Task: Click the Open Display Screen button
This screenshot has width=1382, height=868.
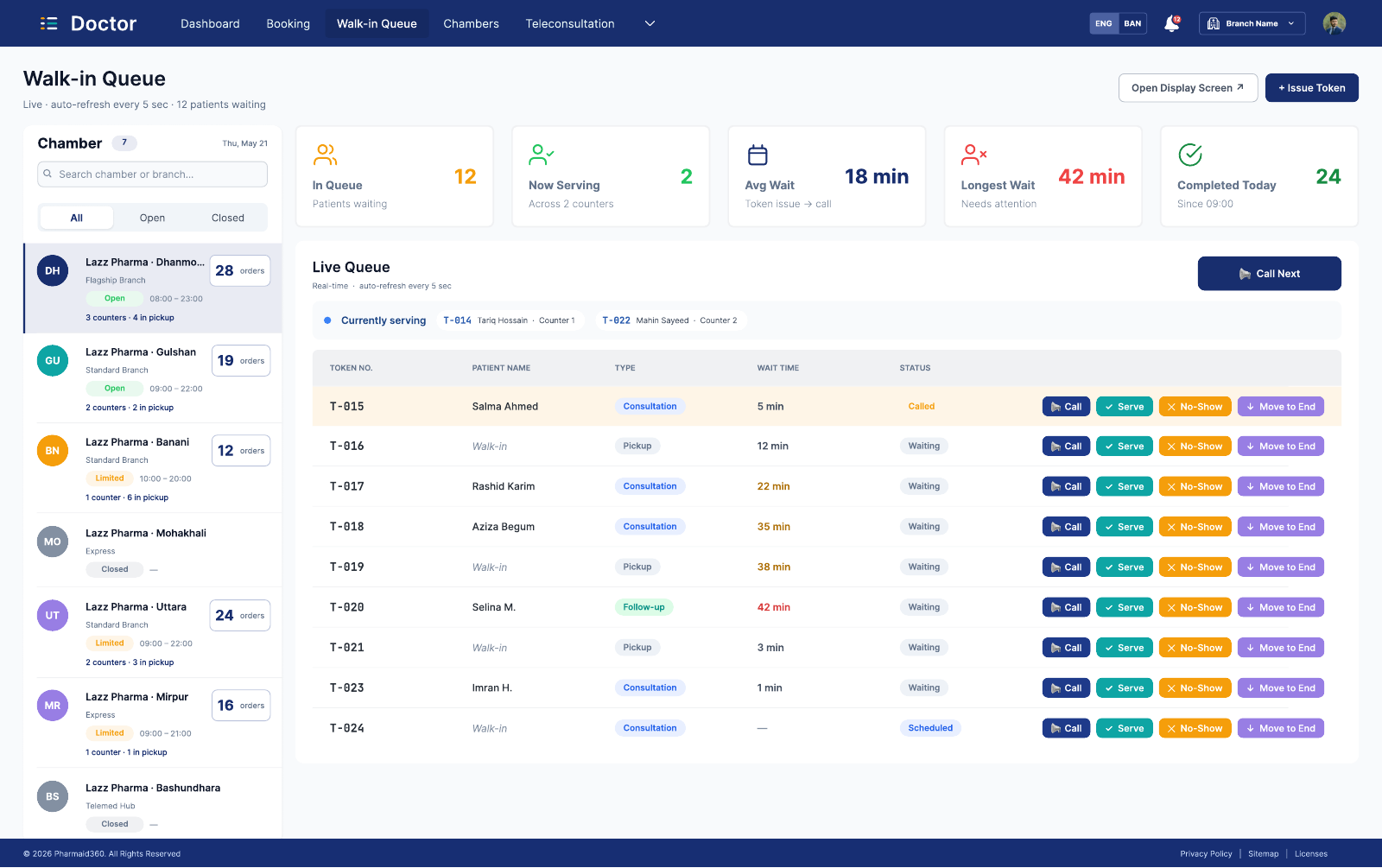Action: coord(1188,88)
